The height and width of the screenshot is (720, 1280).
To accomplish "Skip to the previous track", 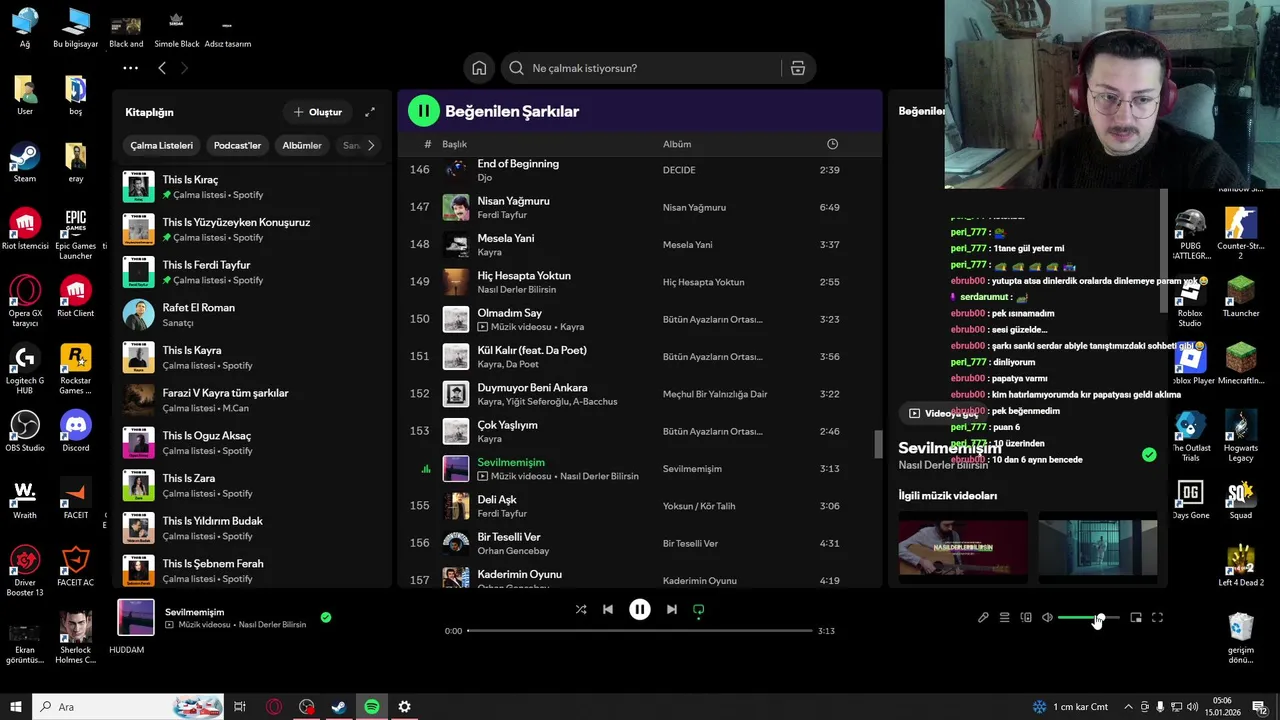I will 608,609.
